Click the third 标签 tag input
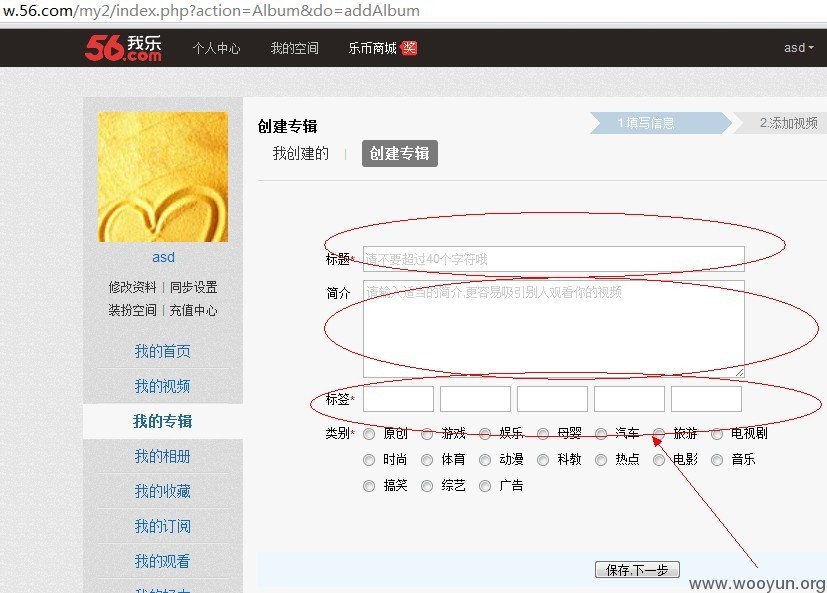The image size is (827, 593). (x=552, y=399)
